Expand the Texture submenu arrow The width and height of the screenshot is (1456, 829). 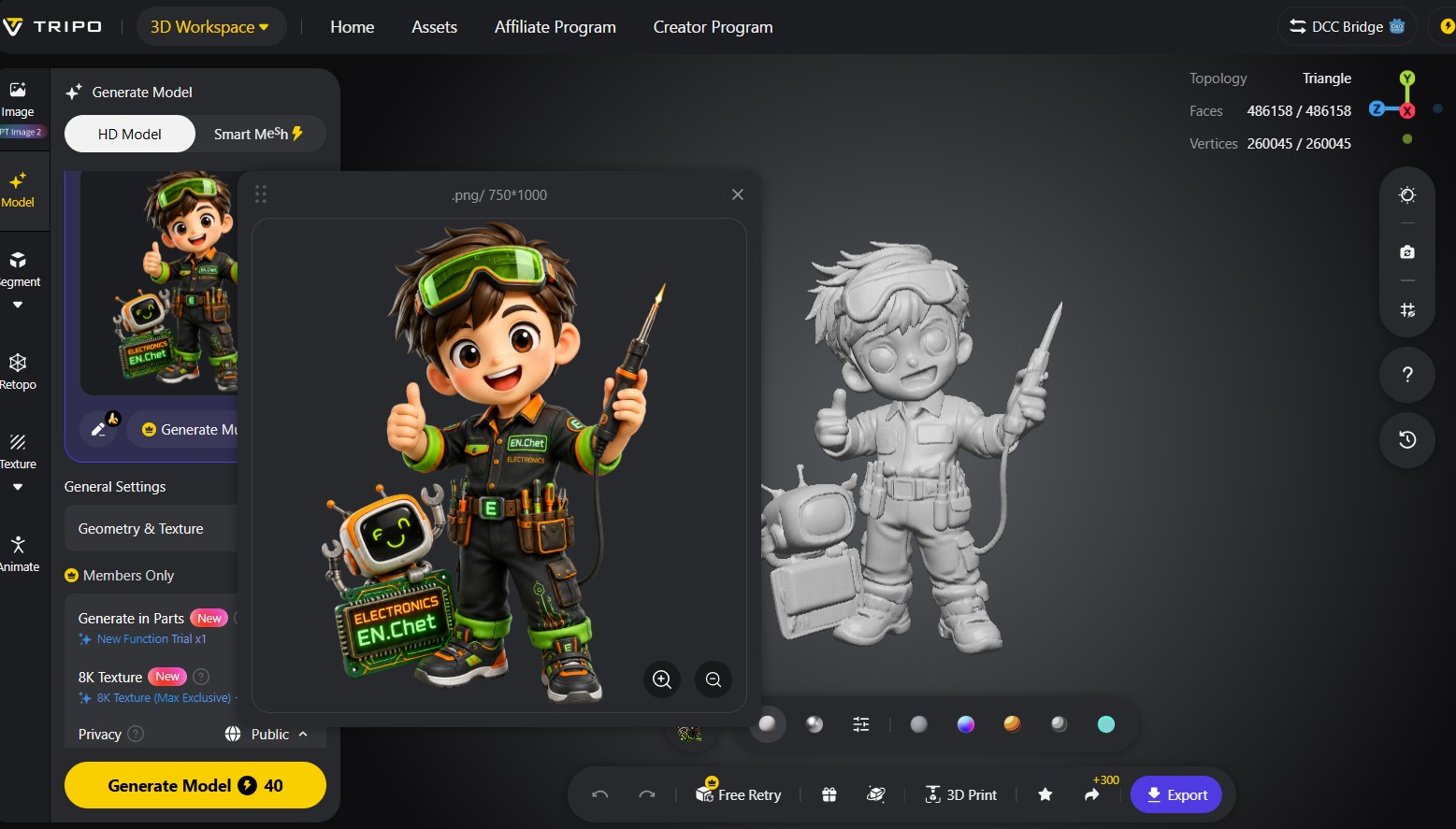[18, 487]
